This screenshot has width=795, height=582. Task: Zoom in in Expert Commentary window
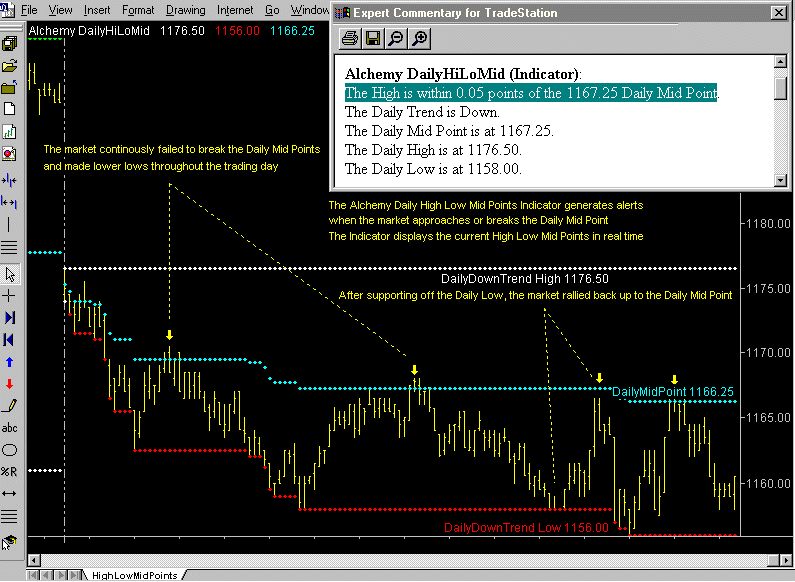point(419,39)
